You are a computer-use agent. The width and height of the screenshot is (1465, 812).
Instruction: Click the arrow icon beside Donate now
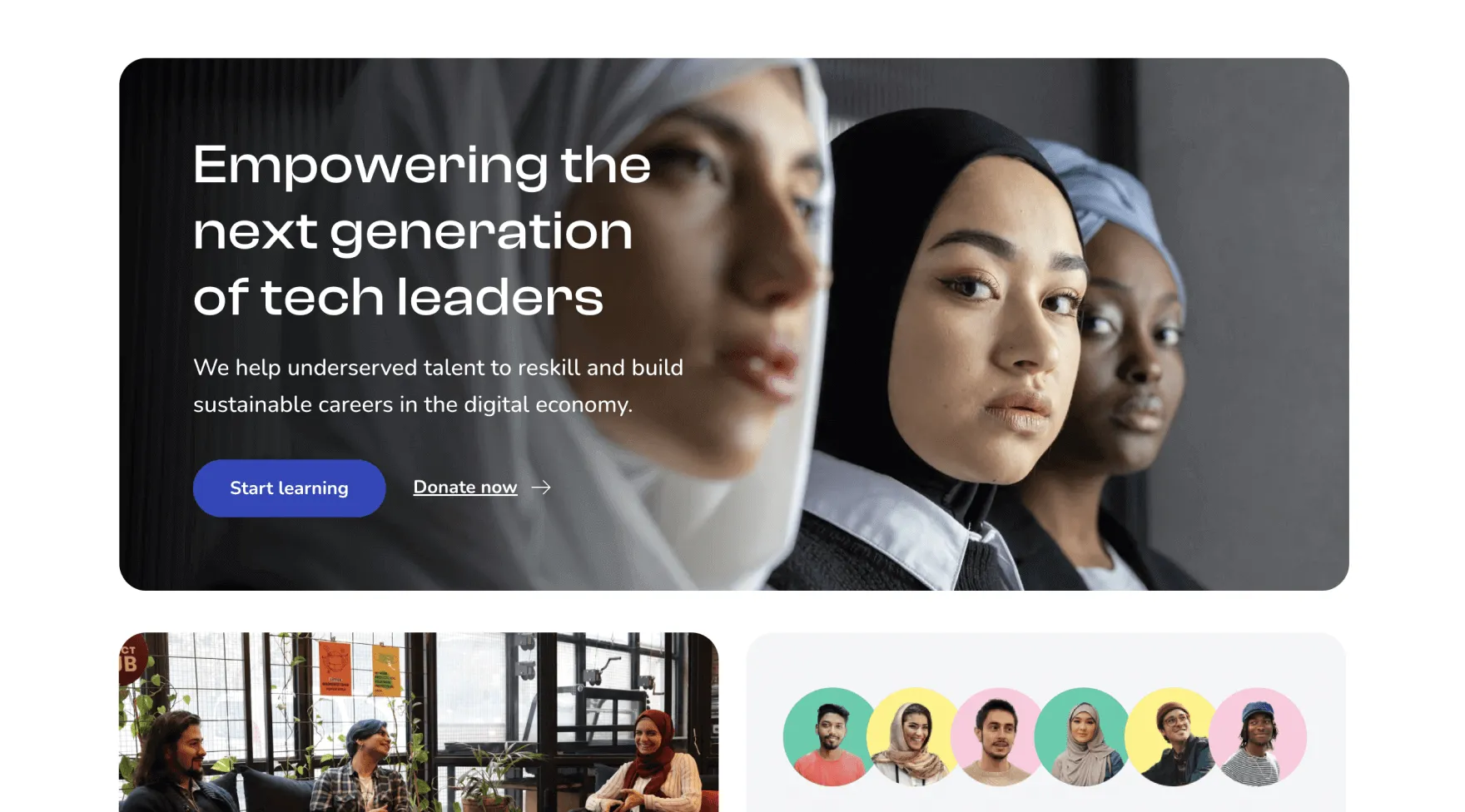pyautogui.click(x=541, y=488)
